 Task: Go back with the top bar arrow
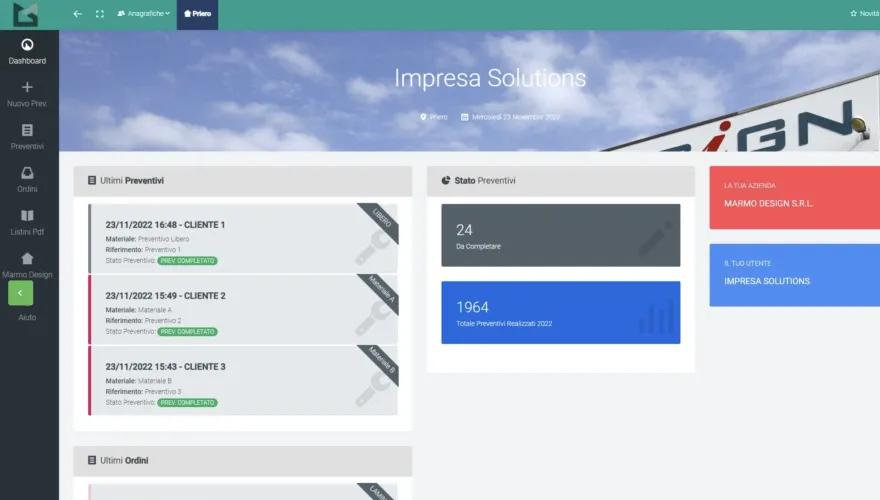(x=77, y=13)
